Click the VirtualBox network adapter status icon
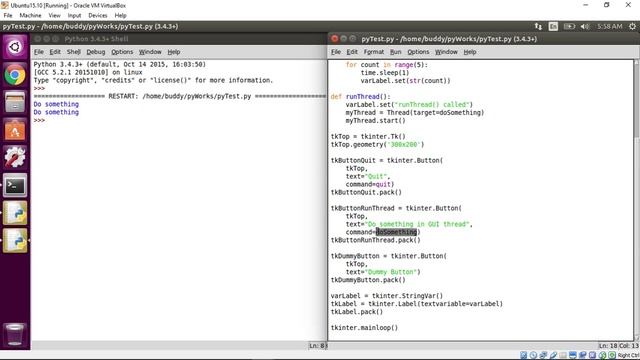Viewport: 640px width, 360px height. tap(543, 355)
